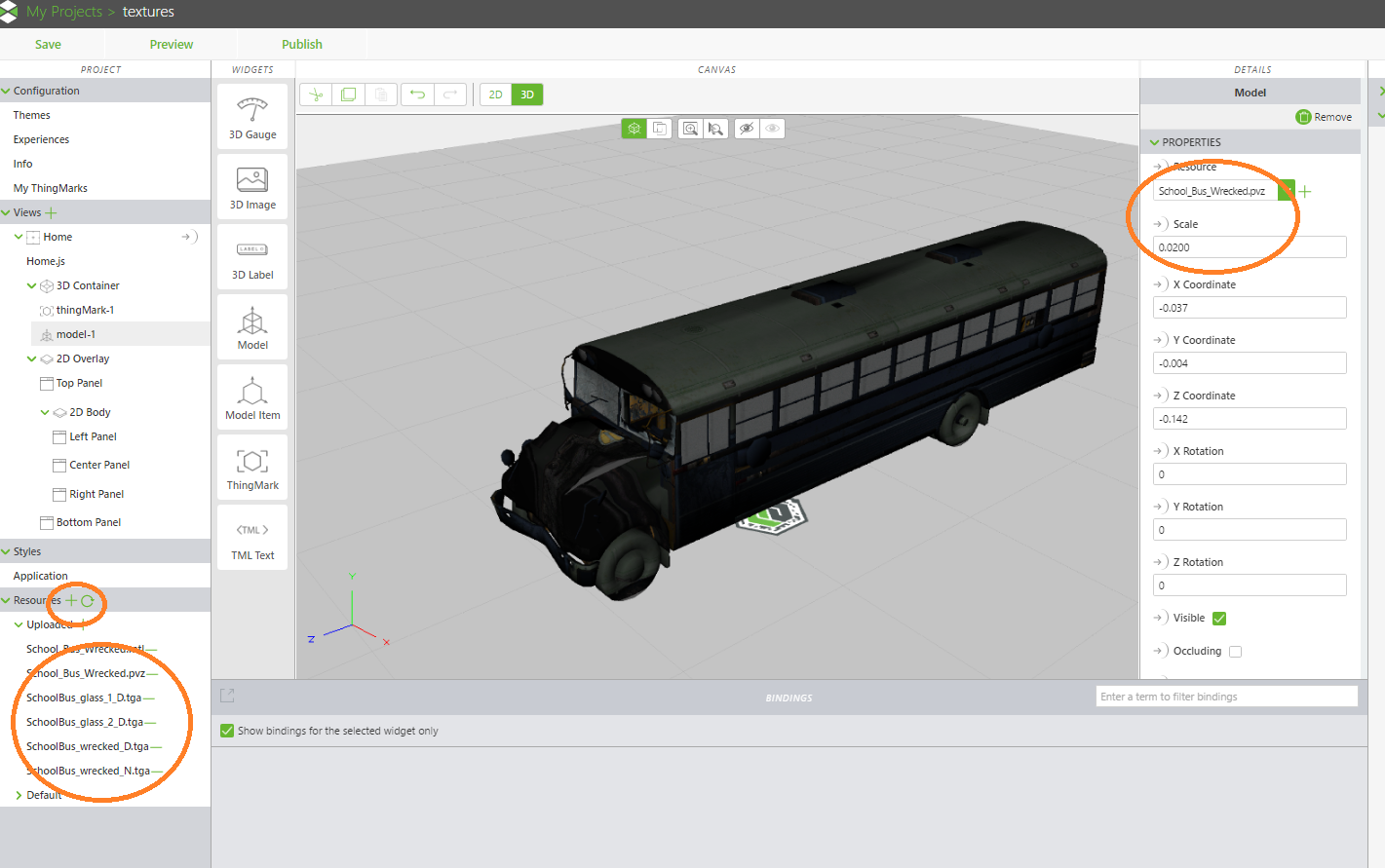1385x868 pixels.
Task: Select the Model widget in the Widgets panel
Action: coord(251,326)
